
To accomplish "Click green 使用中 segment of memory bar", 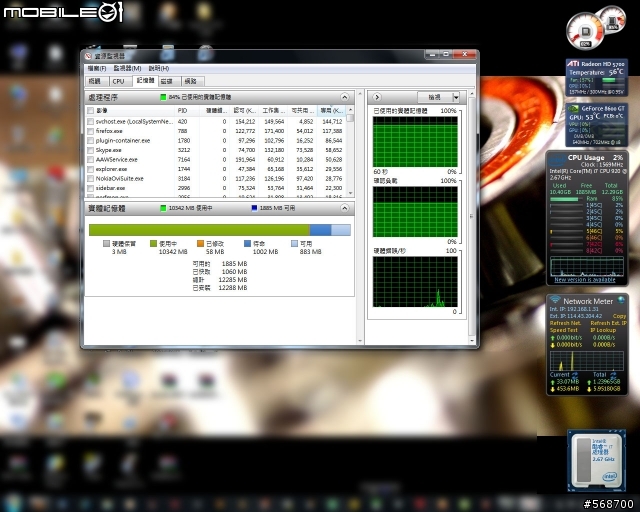I will (199, 230).
